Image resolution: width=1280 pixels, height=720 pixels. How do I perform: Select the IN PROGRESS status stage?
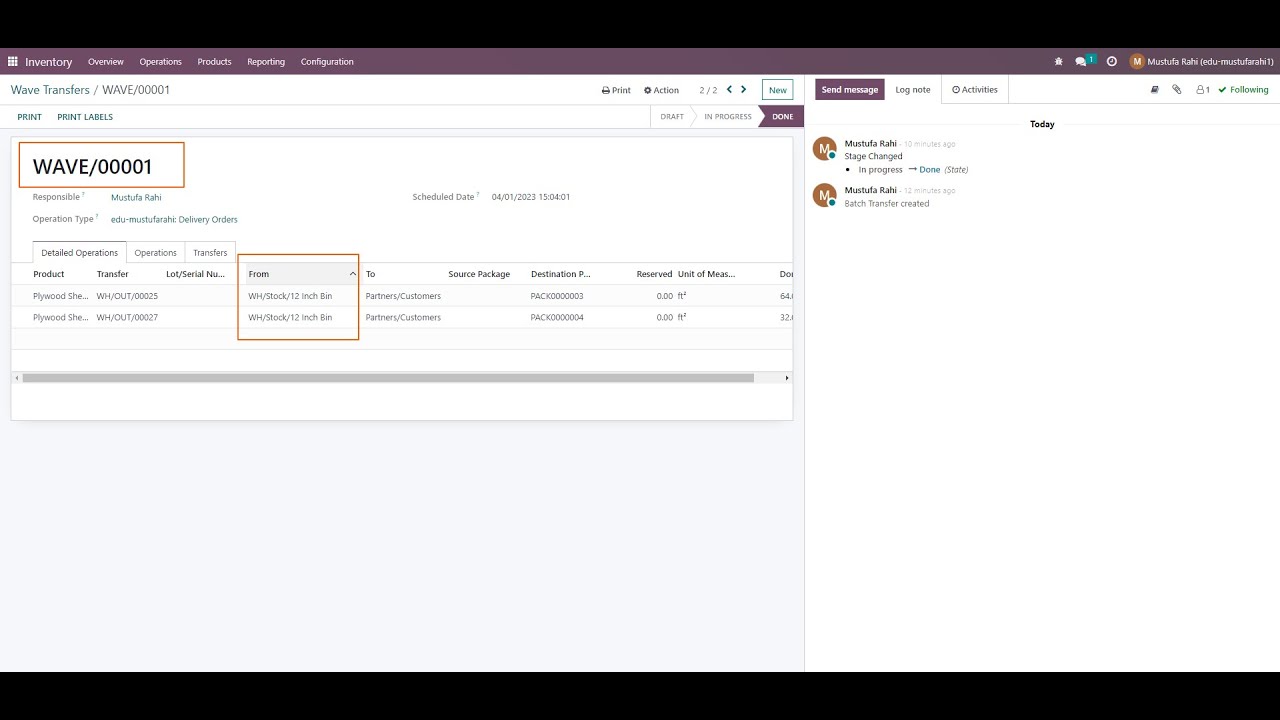pyautogui.click(x=728, y=116)
